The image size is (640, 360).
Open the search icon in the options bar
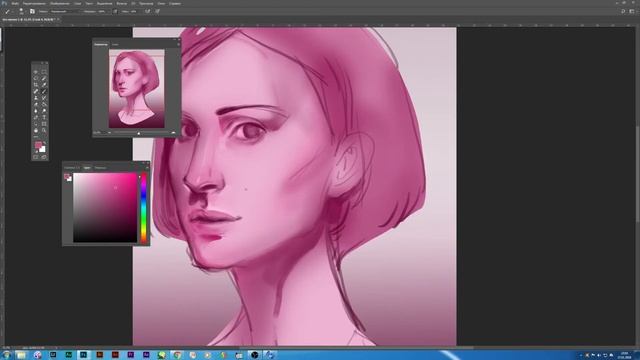tap(623, 11)
